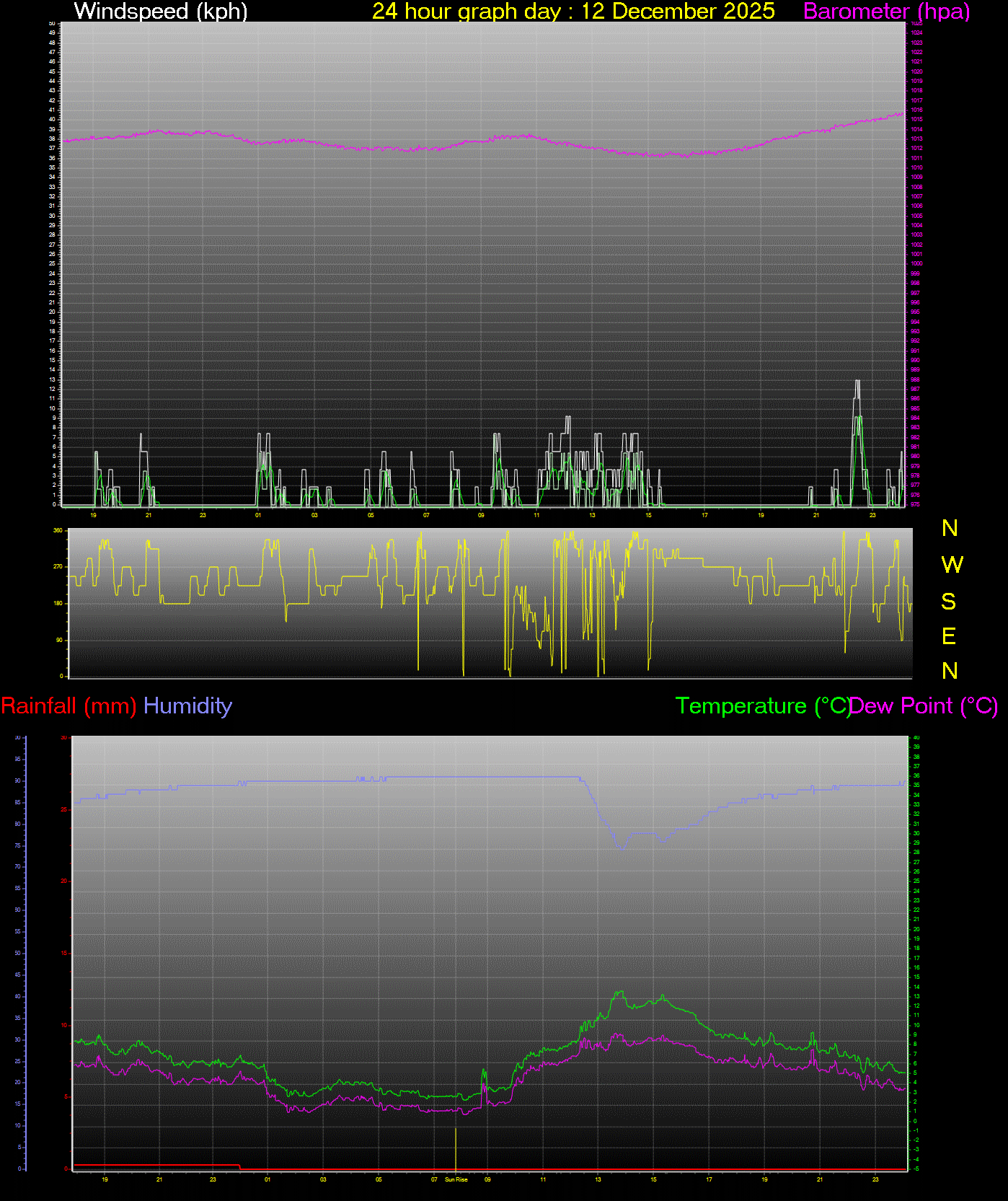
Task: Click the "Windspeed (kph)" chart title
Action: (161, 11)
